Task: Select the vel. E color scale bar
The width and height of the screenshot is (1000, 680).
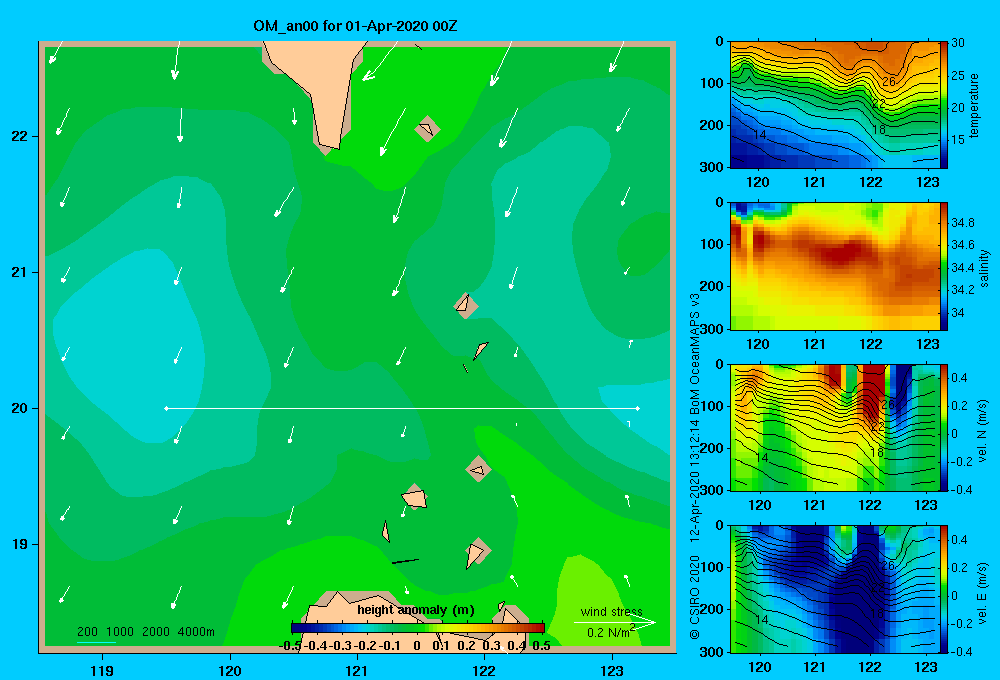Action: (944, 589)
